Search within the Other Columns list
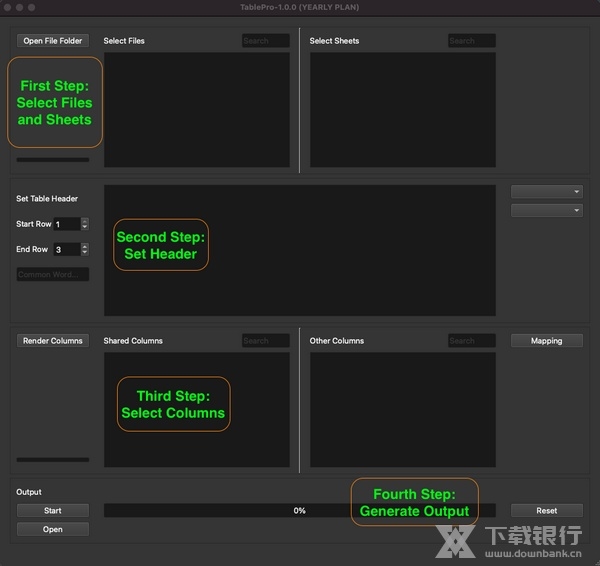Viewport: 600px width, 566px height. [x=471, y=341]
